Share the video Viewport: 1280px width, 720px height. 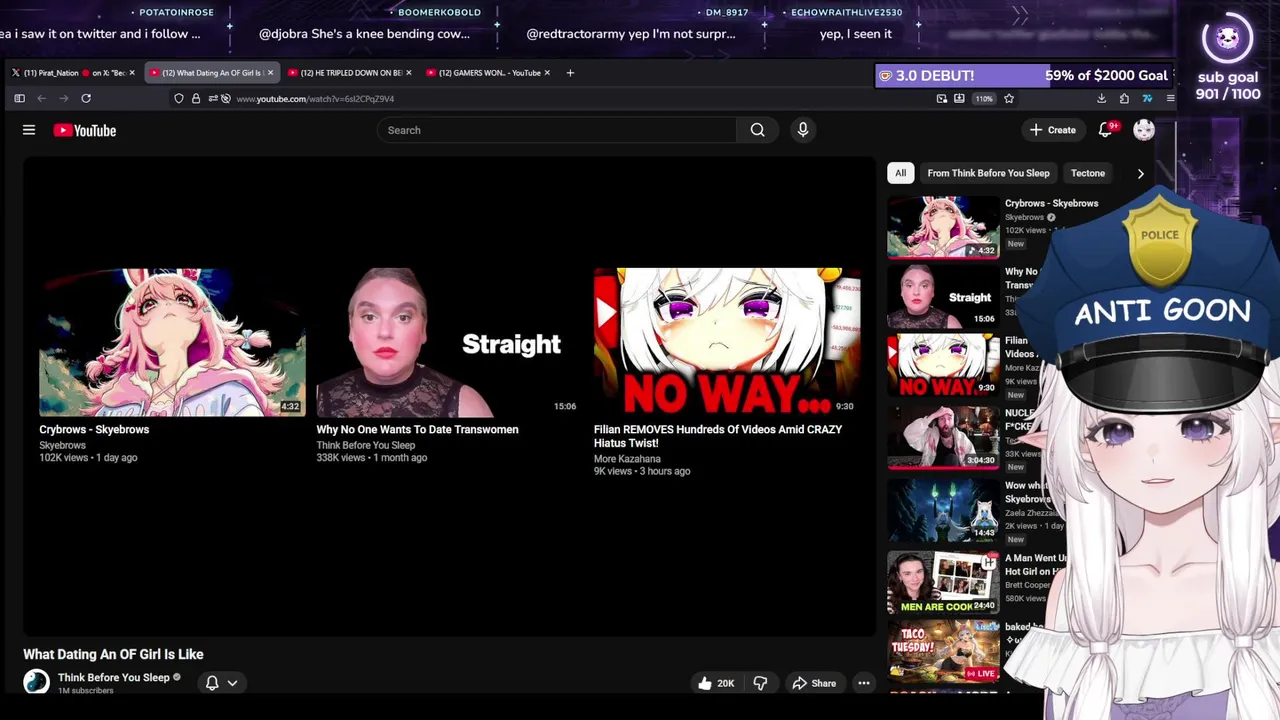[814, 683]
